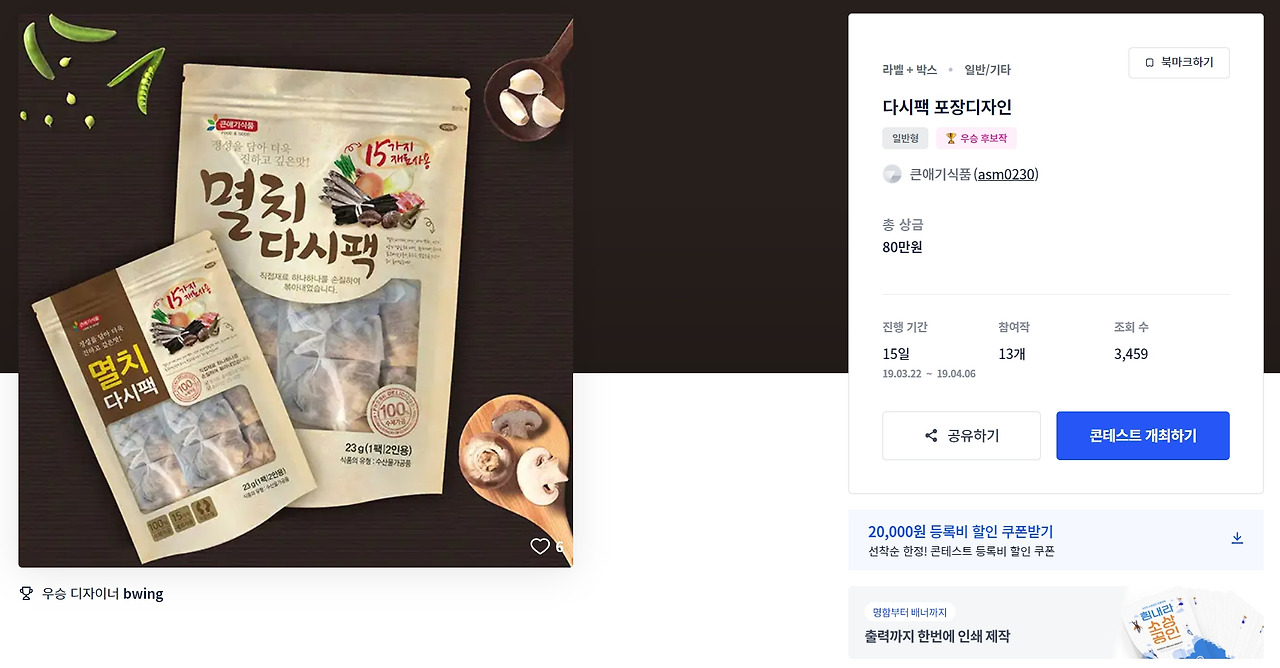Open the 20,000원 등록비 할인 쿠폰받기 banner
Screen dimensions: 1280x668
click(x=1056, y=540)
